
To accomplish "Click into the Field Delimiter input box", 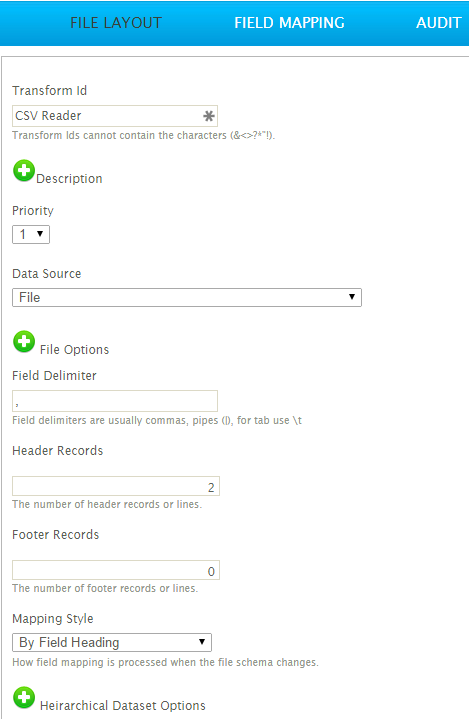I will click(115, 401).
